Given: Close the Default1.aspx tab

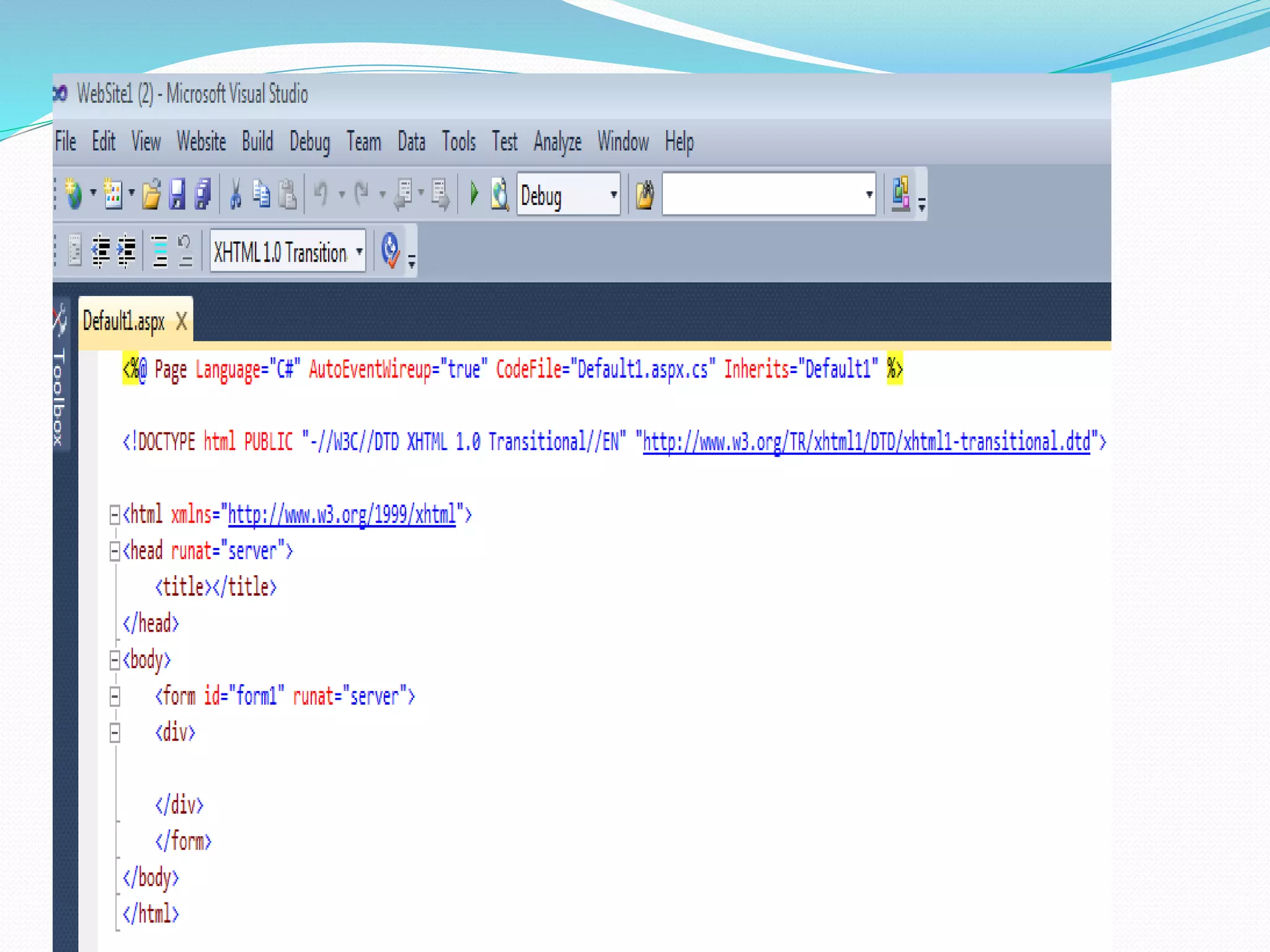Looking at the screenshot, I should click(181, 321).
